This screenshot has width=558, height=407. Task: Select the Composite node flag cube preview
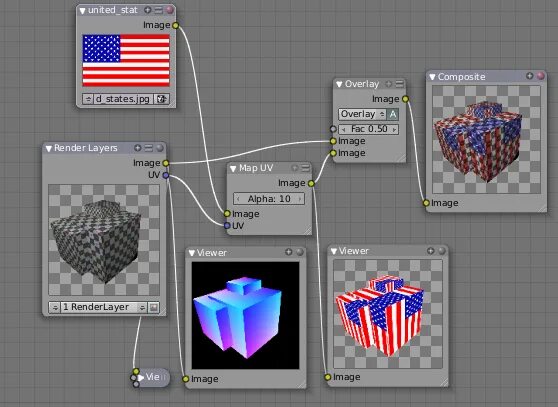[486, 140]
